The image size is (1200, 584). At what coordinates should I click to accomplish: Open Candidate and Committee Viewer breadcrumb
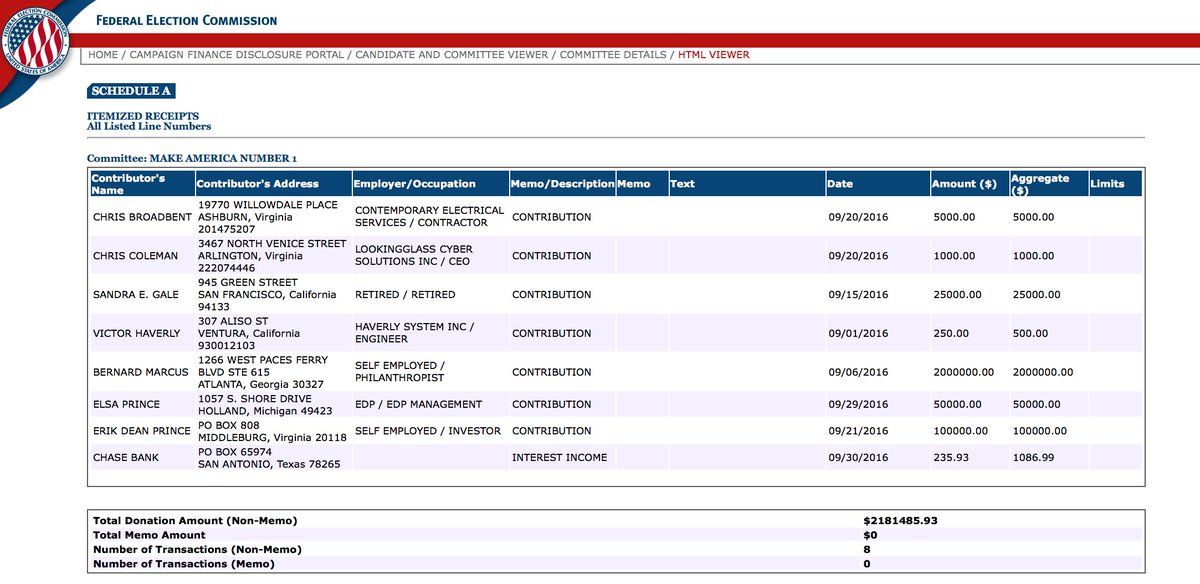(x=452, y=55)
